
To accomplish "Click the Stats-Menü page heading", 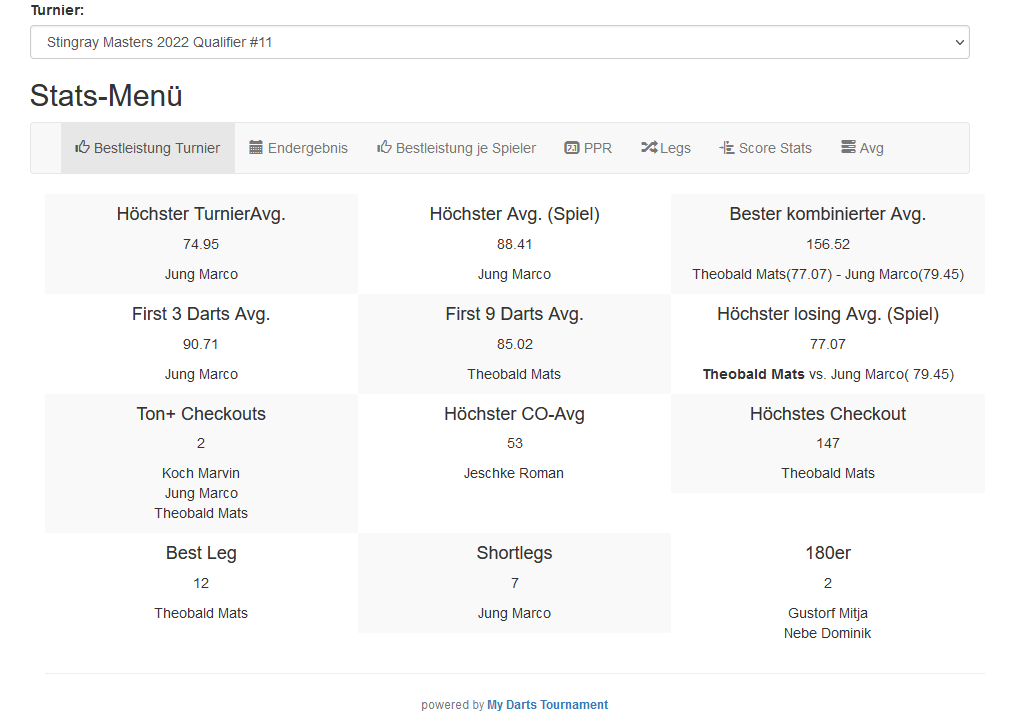I will pos(106,96).
